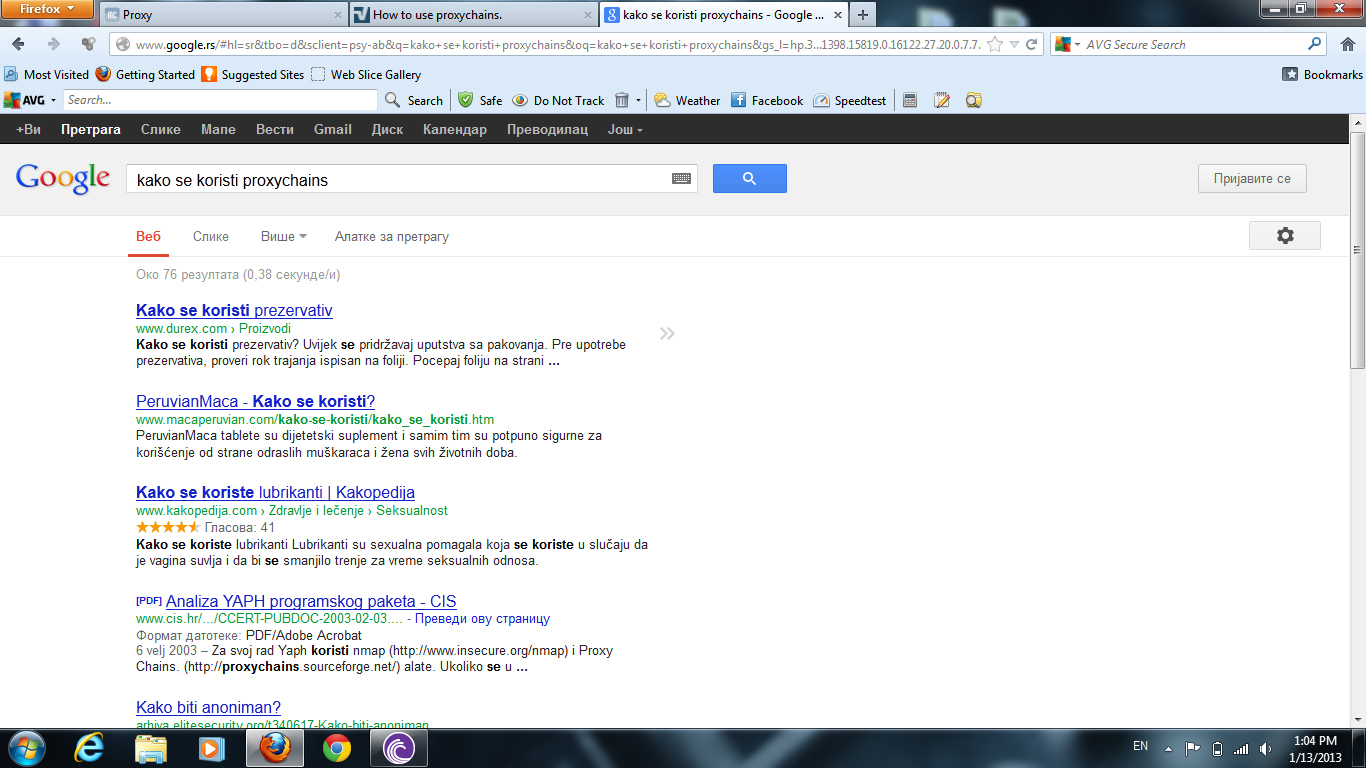Click the Google on-screen keyboard icon
Viewport: 1366px width, 768px height.
[x=681, y=179]
